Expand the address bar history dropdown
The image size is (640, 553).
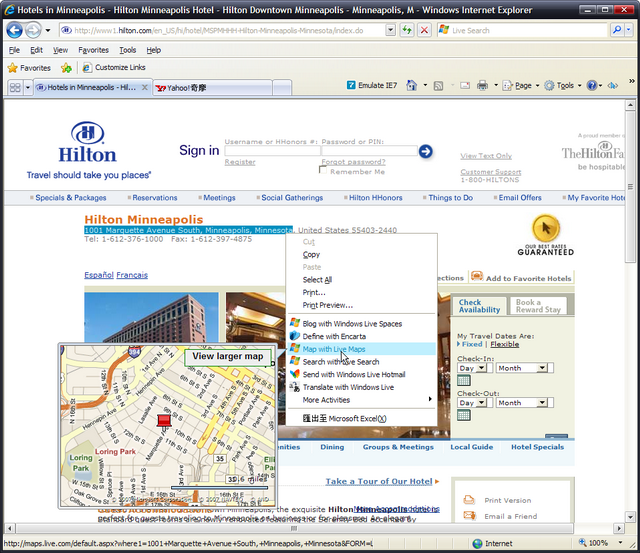pyautogui.click(x=391, y=30)
